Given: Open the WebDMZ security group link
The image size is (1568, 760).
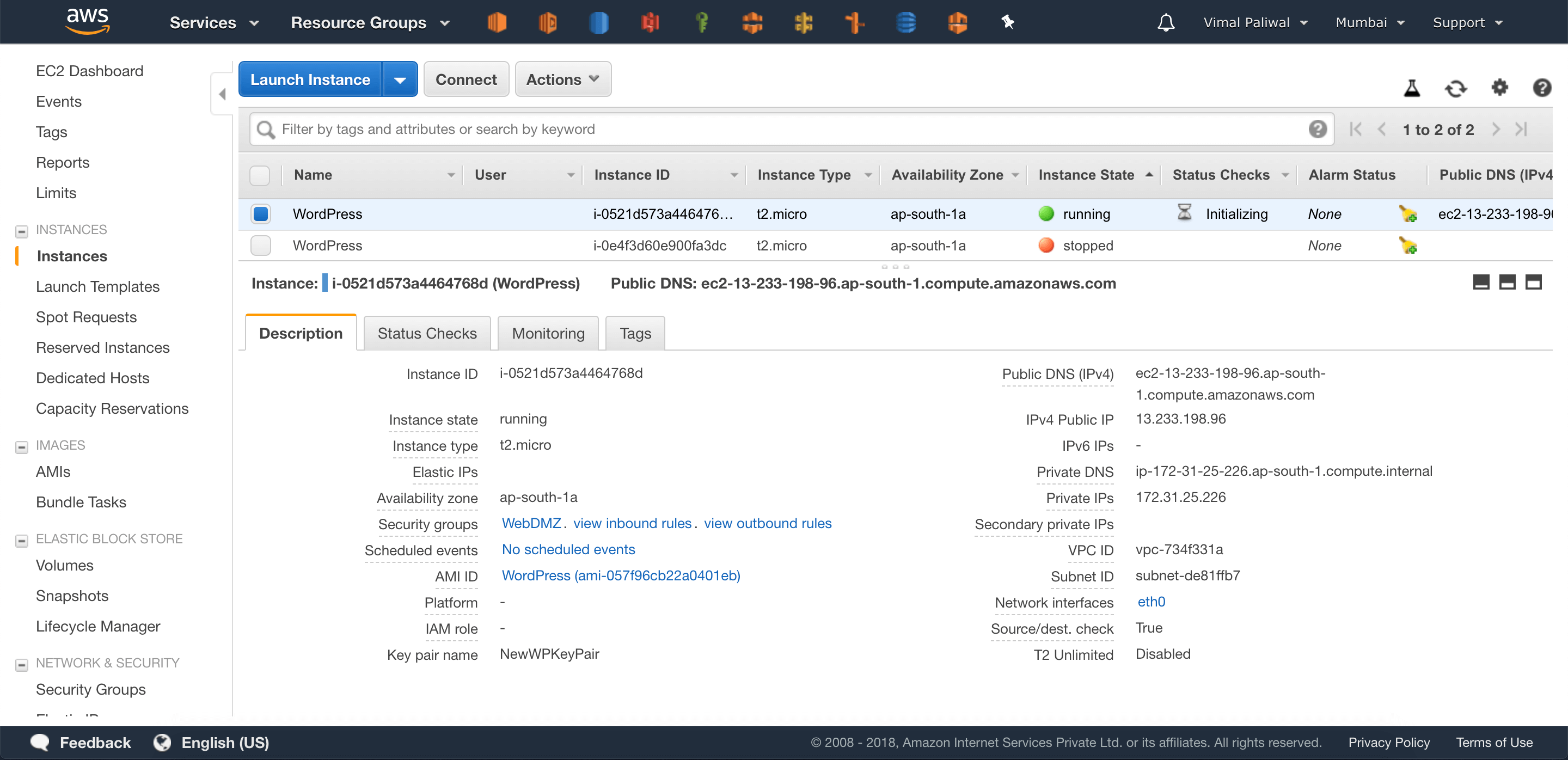Looking at the screenshot, I should 531,523.
